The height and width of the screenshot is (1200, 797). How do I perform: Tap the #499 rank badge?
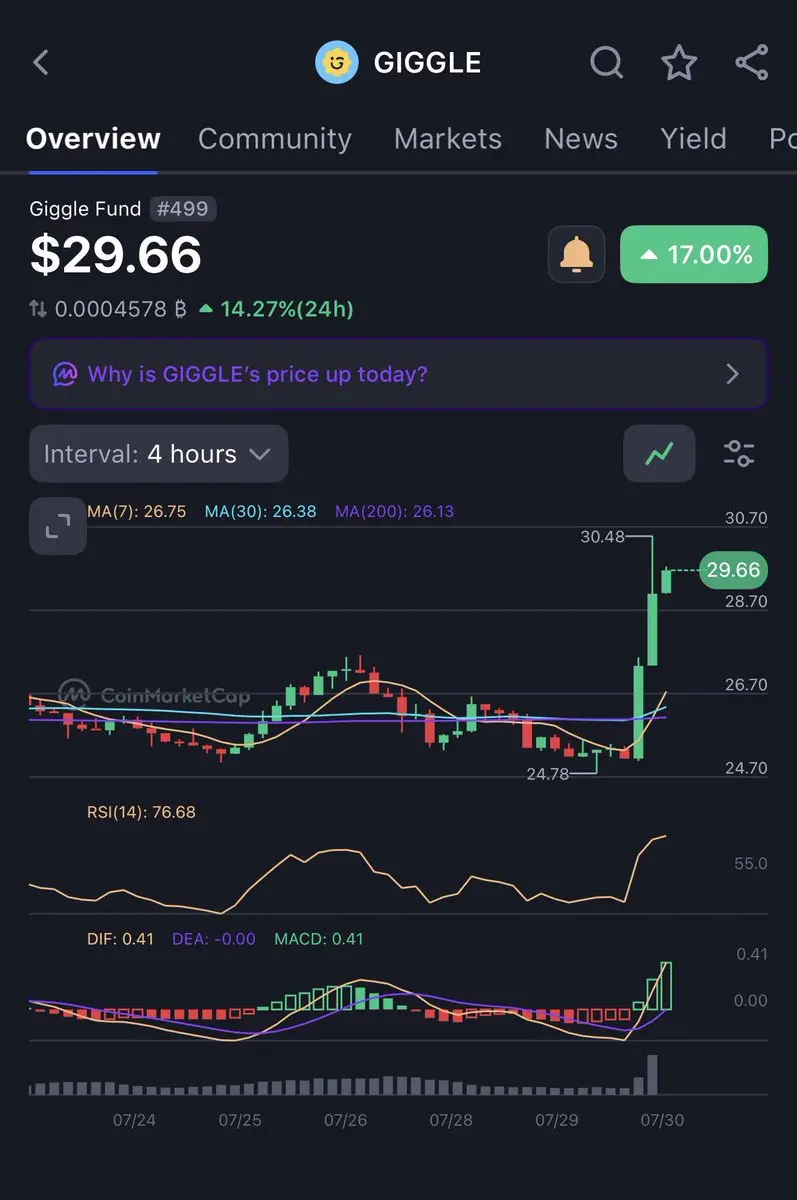183,209
